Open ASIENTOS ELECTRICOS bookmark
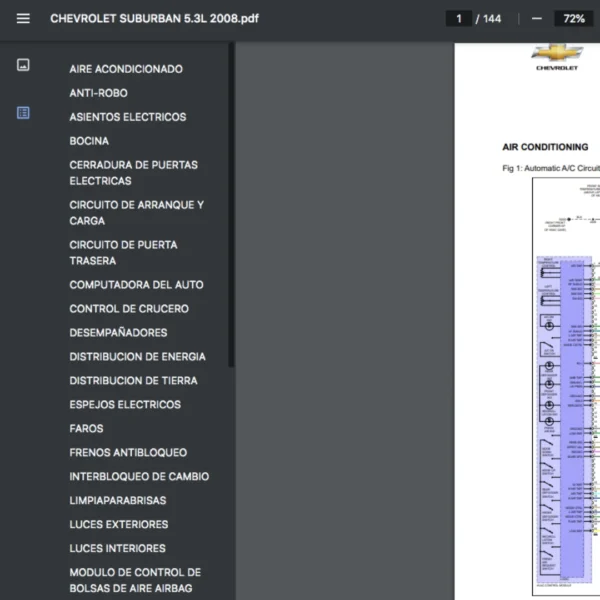Image resolution: width=600 pixels, height=600 pixels. click(x=128, y=117)
